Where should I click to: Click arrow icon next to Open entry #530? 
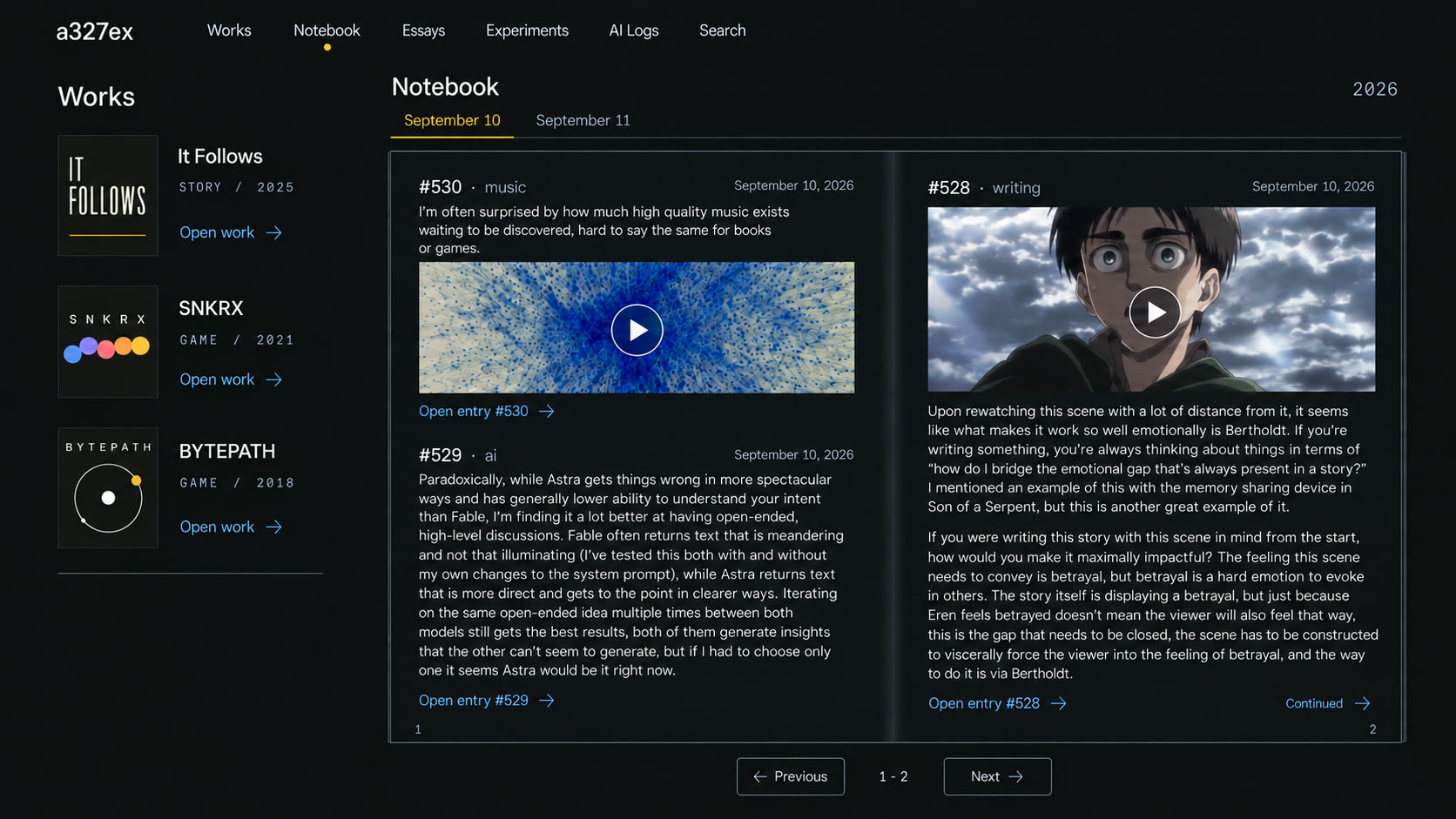pyautogui.click(x=547, y=411)
